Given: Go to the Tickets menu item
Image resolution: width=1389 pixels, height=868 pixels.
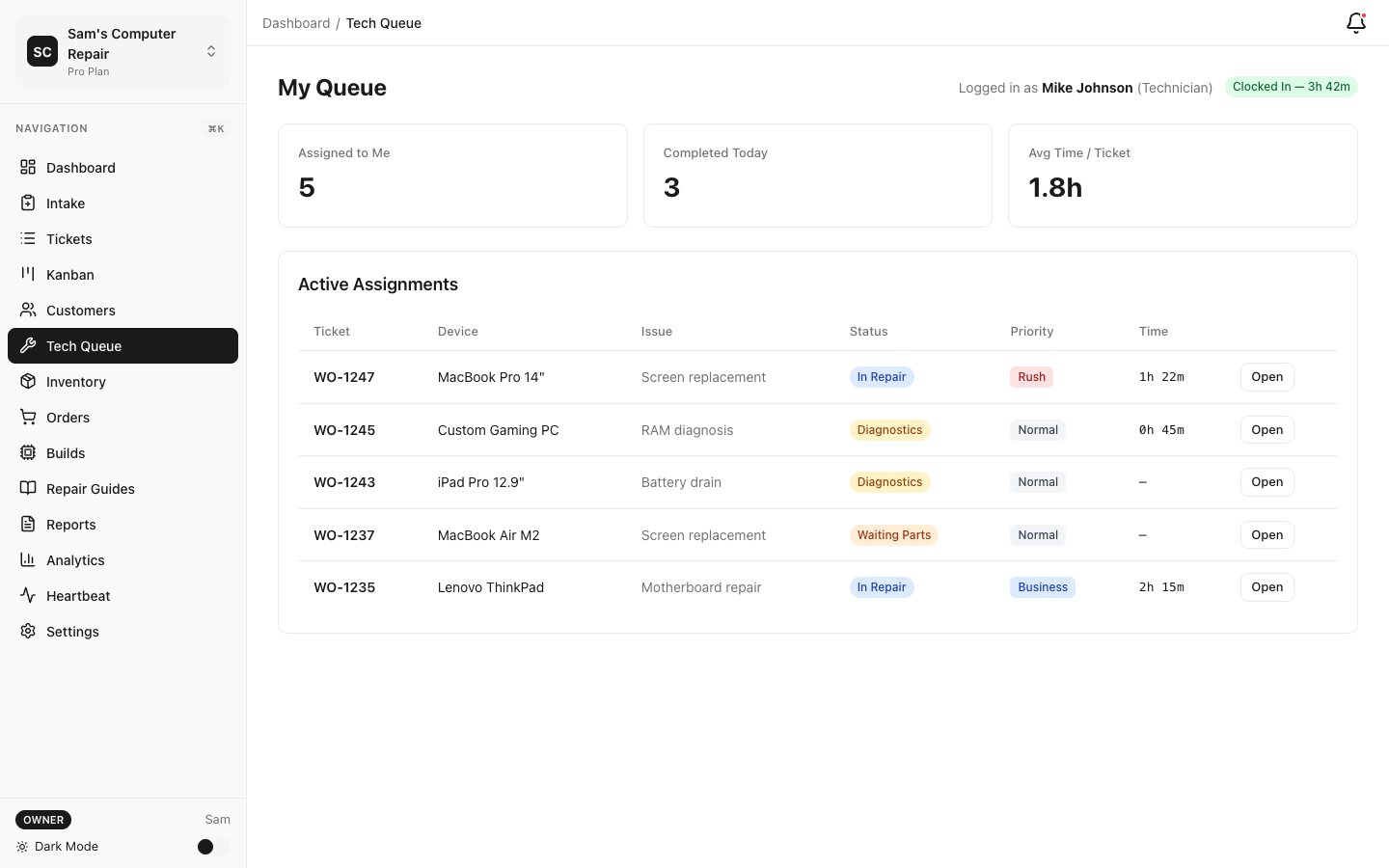Looking at the screenshot, I should [69, 239].
